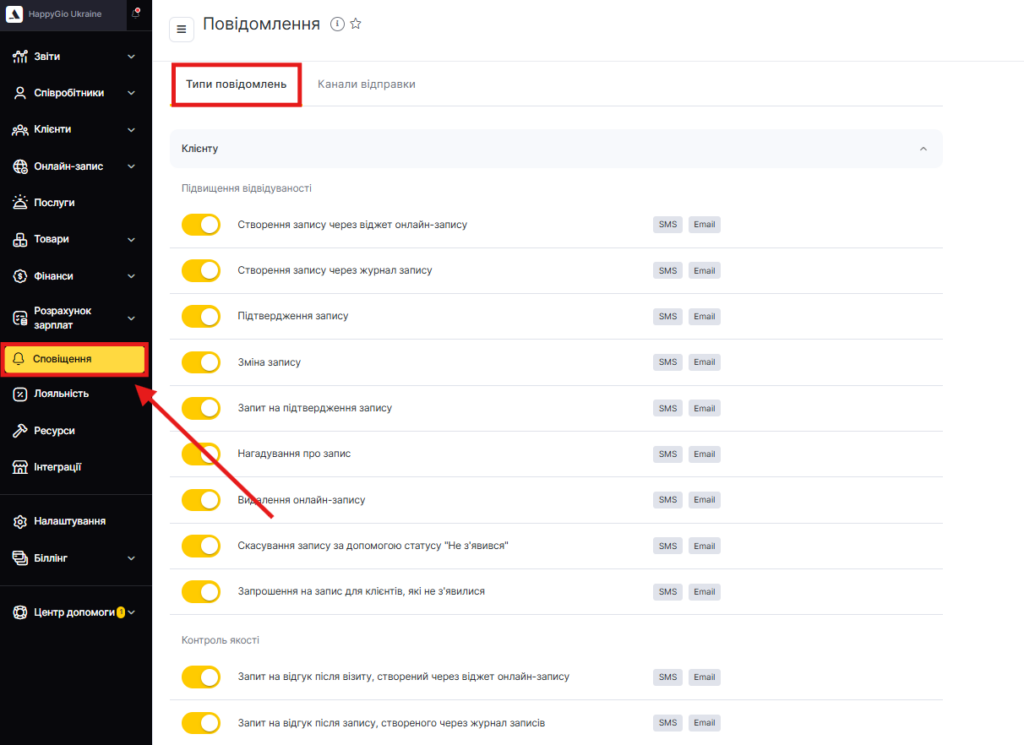Star the Повідомлення page as favorite
The image size is (1024, 745).
click(355, 24)
